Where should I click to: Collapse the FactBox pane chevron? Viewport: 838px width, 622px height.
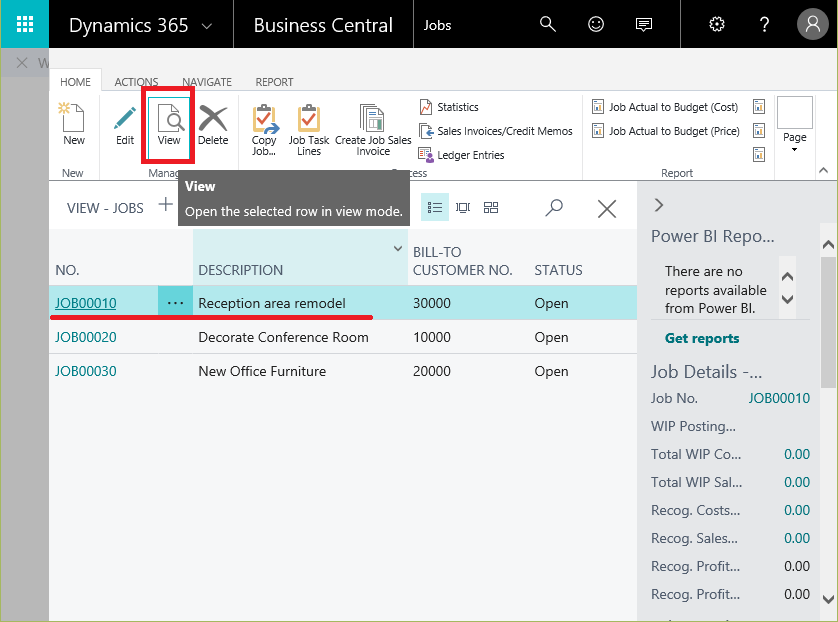[x=658, y=205]
